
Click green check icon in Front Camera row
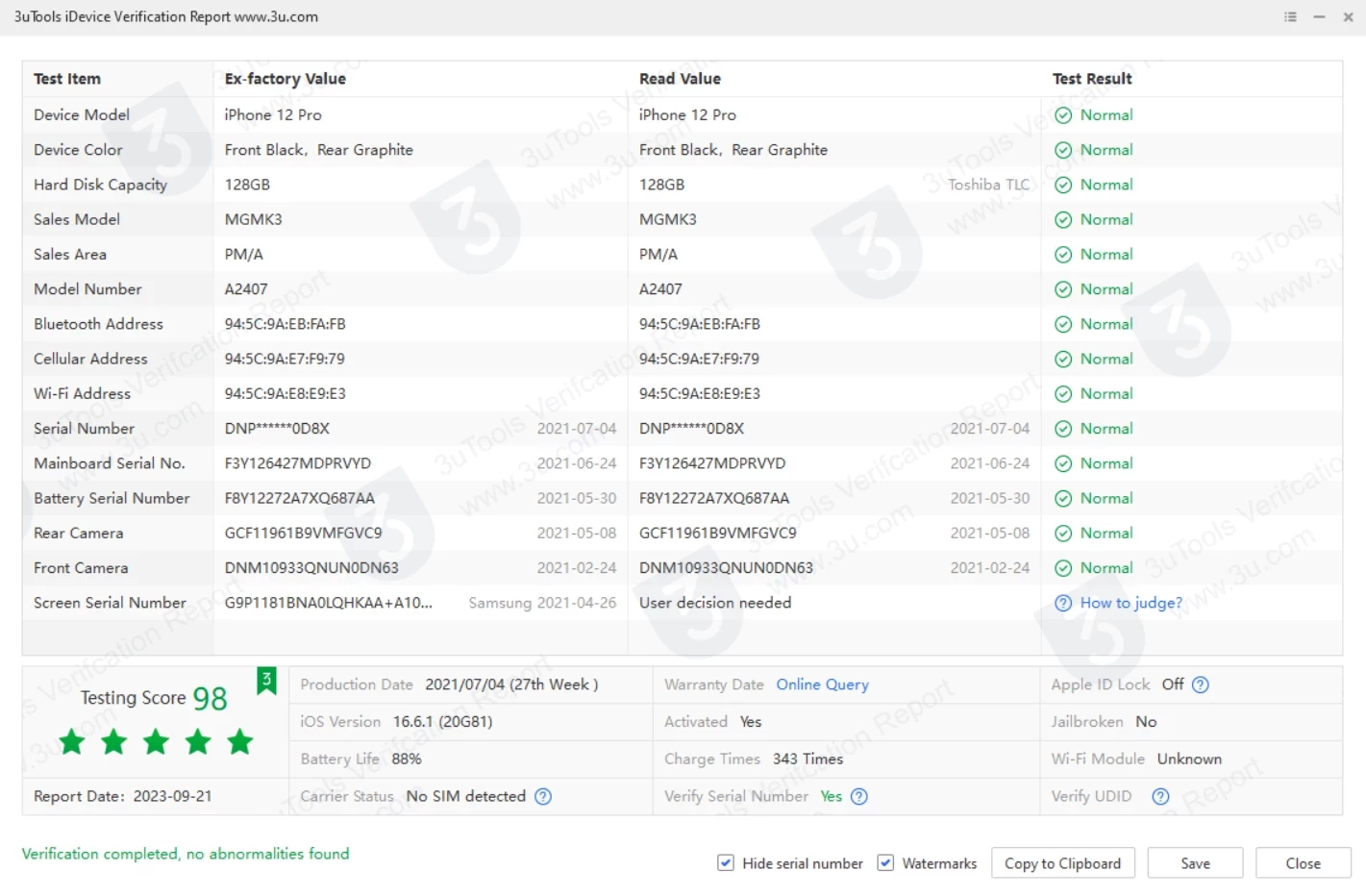[1063, 568]
